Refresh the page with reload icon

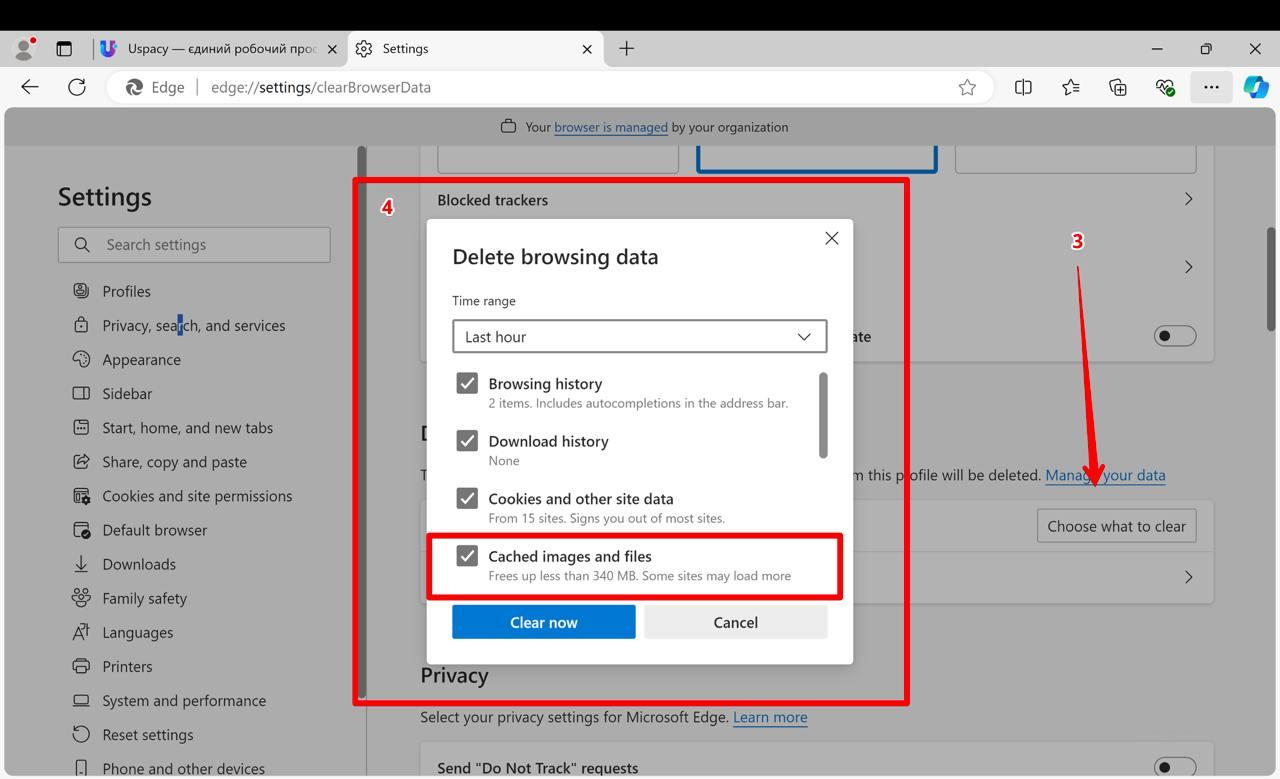[x=77, y=87]
